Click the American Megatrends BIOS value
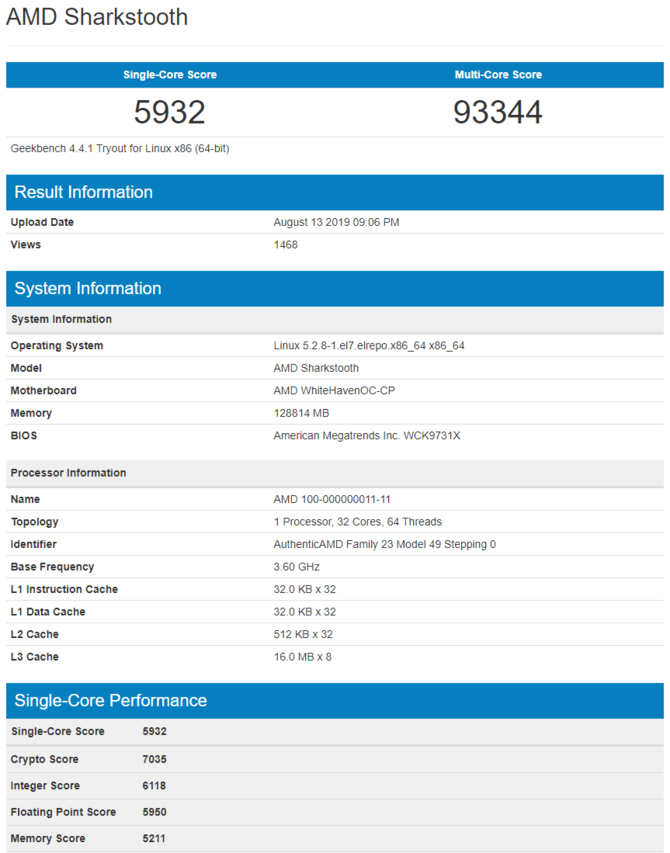Image resolution: width=670 pixels, height=853 pixels. [365, 436]
